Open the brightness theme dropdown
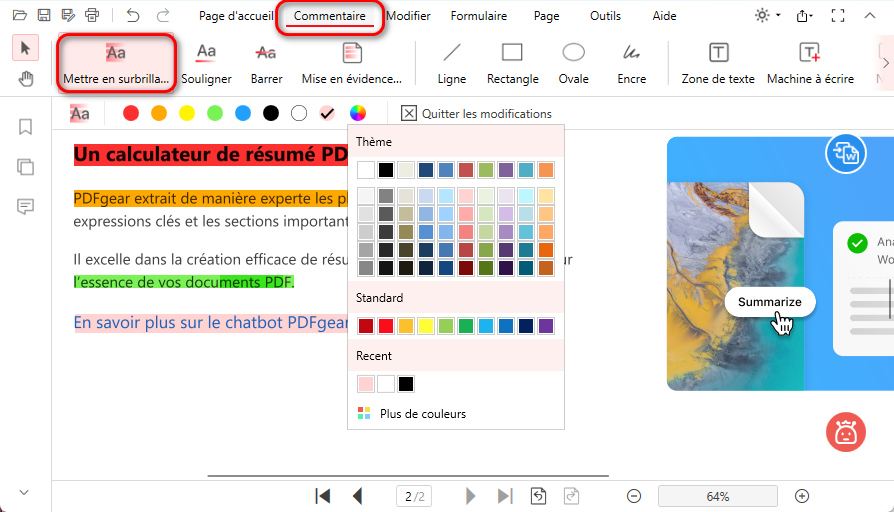 coord(767,15)
